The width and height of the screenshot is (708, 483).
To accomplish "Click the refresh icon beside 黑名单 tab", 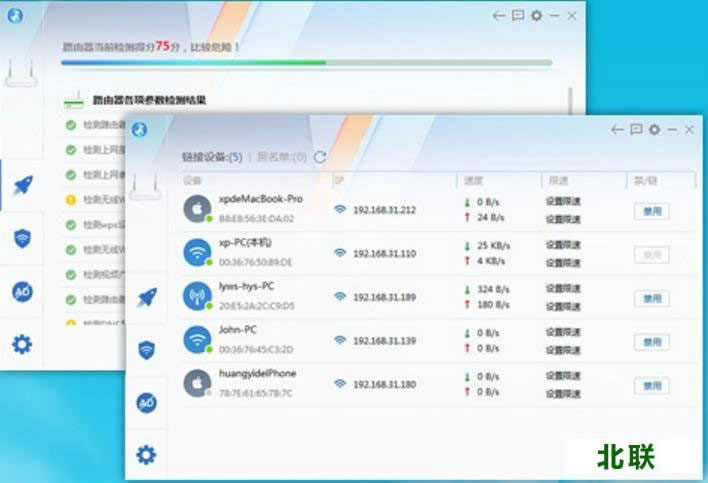I will [320, 157].
